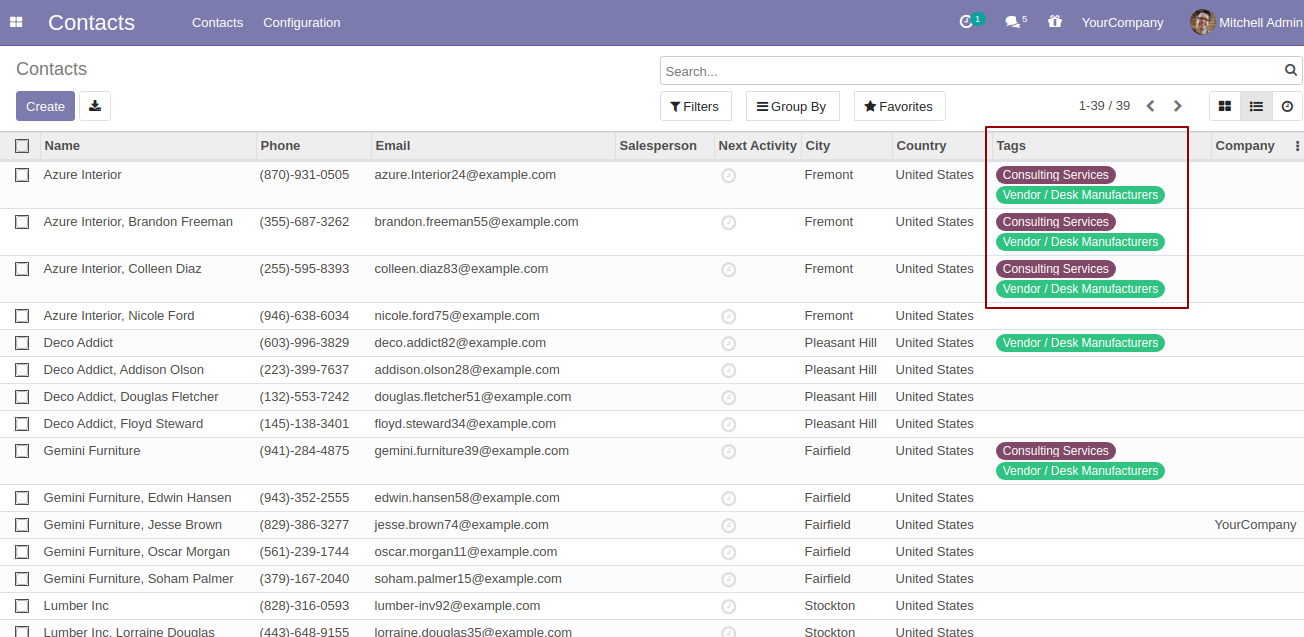The image size is (1304, 637).
Task: Click activity clock for Oscar Morgan row
Action: 729,553
